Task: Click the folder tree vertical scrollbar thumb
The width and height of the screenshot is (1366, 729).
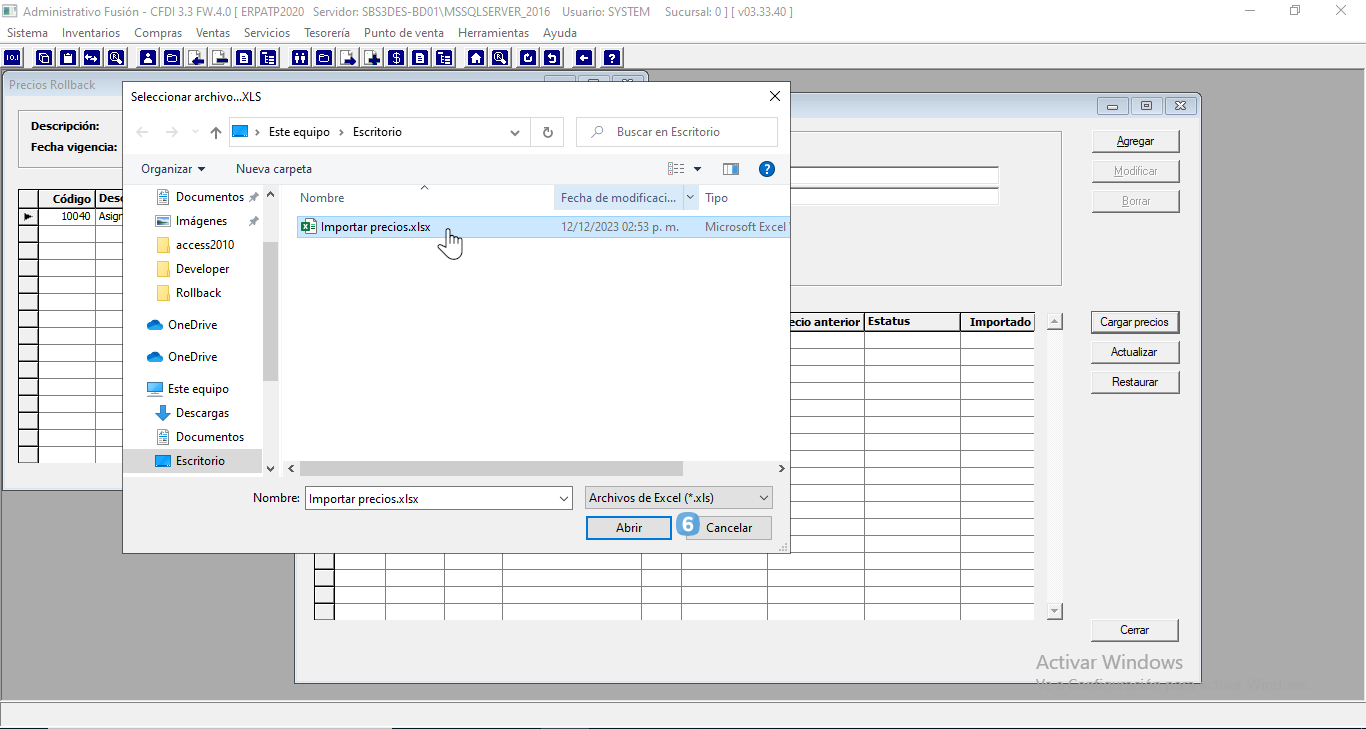Action: [270, 310]
